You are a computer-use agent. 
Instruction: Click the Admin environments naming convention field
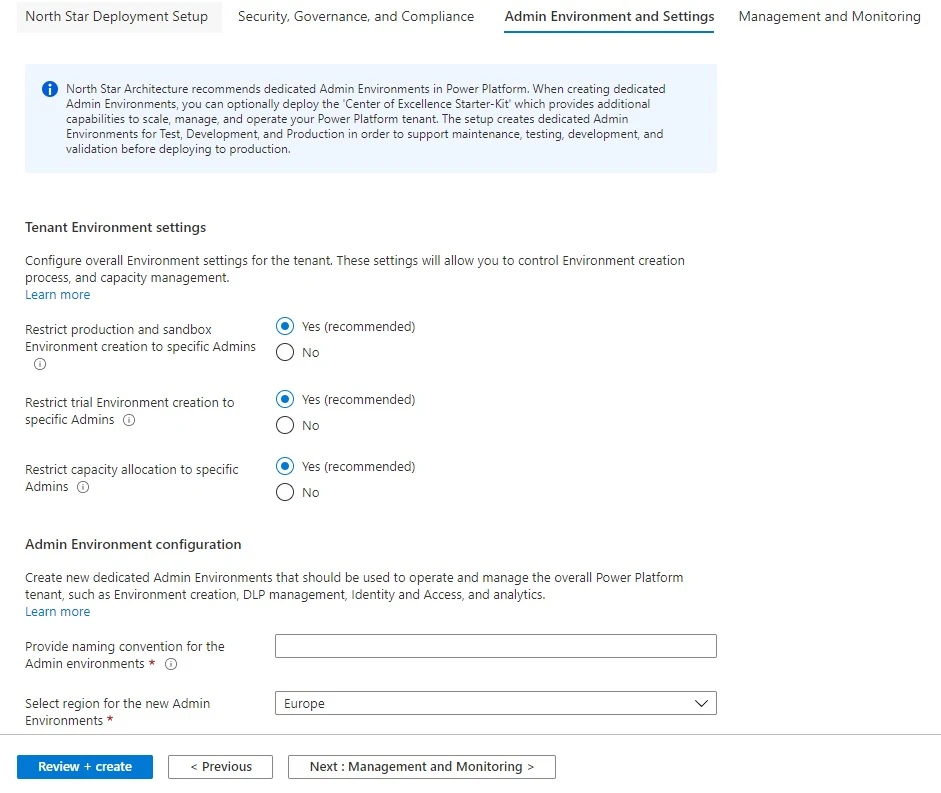click(495, 646)
